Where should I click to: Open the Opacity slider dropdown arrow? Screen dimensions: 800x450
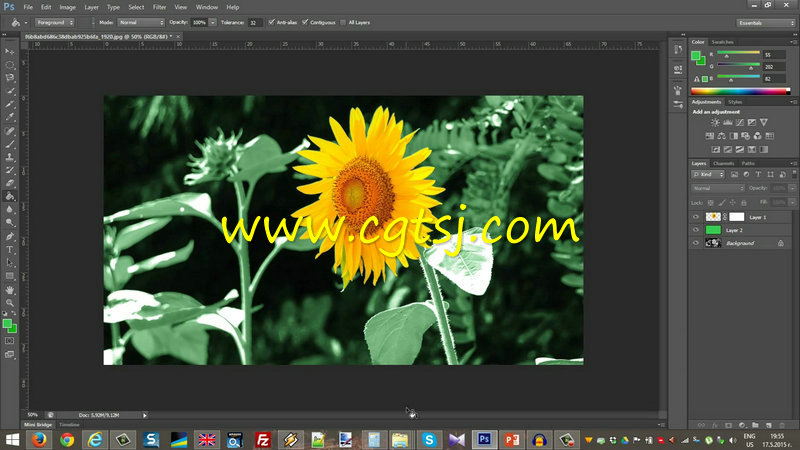(213, 22)
